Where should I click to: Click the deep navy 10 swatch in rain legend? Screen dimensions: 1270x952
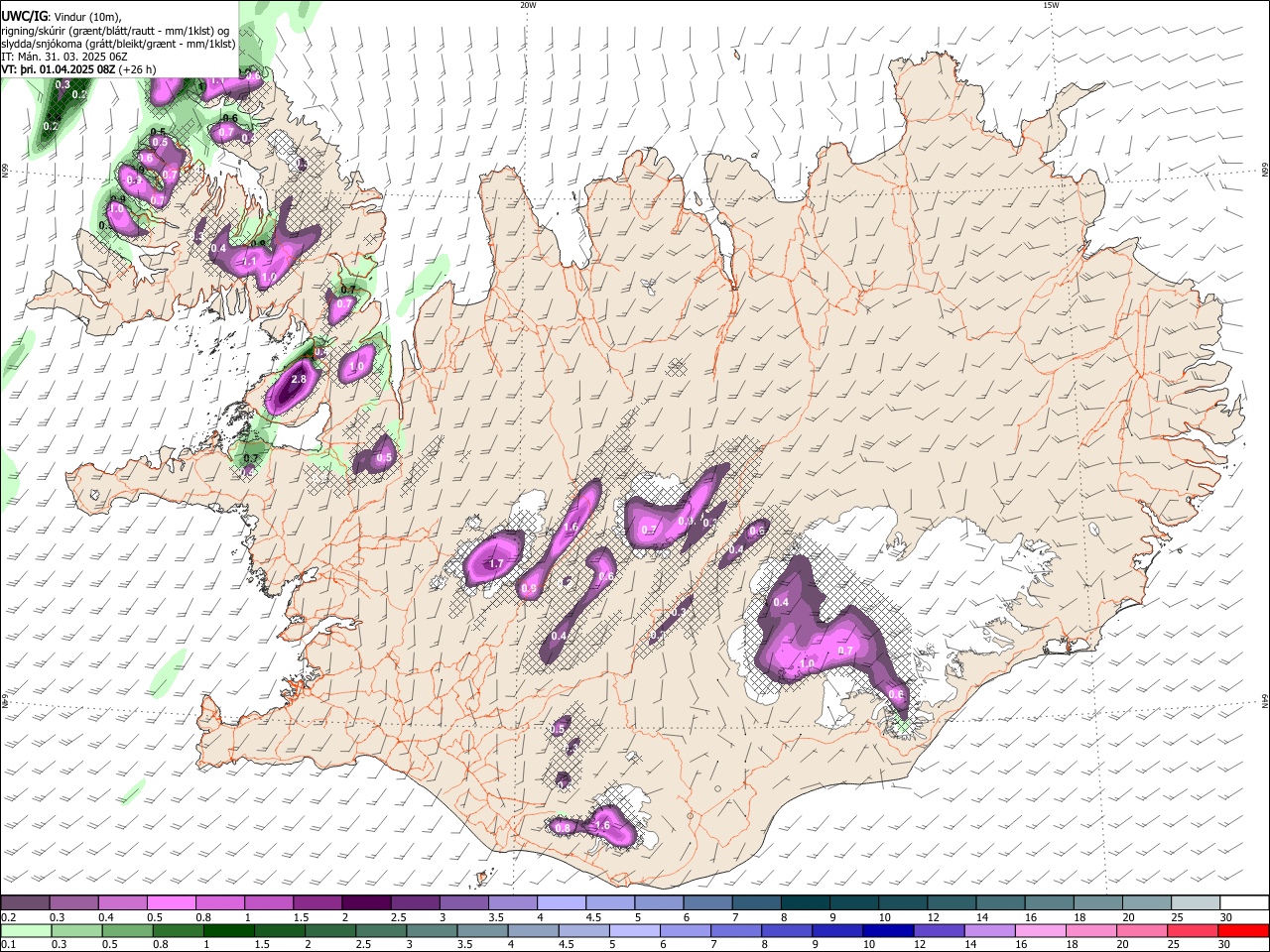click(886, 930)
